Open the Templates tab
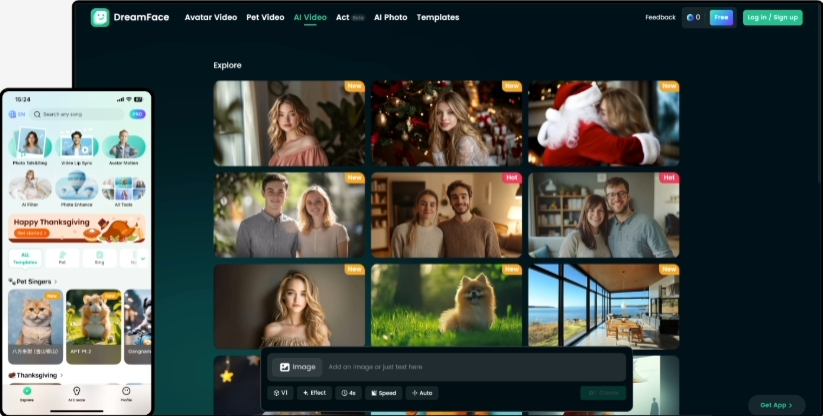 (x=437, y=17)
